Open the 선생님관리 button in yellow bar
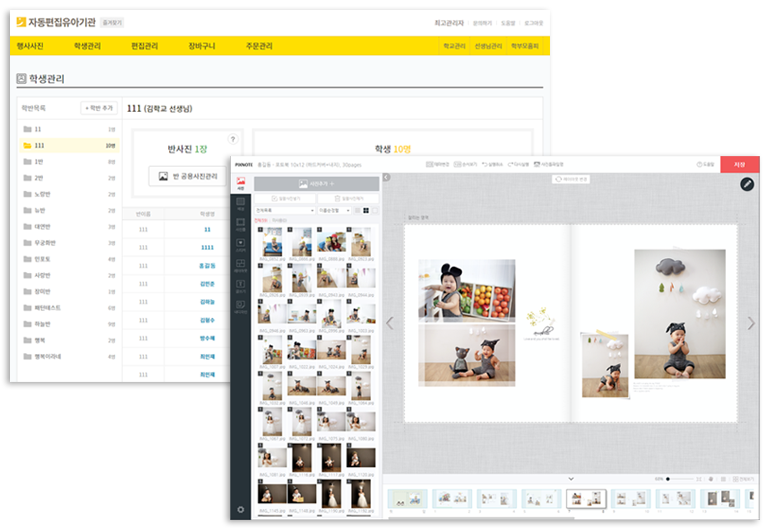The image size is (770, 530). tap(488, 46)
